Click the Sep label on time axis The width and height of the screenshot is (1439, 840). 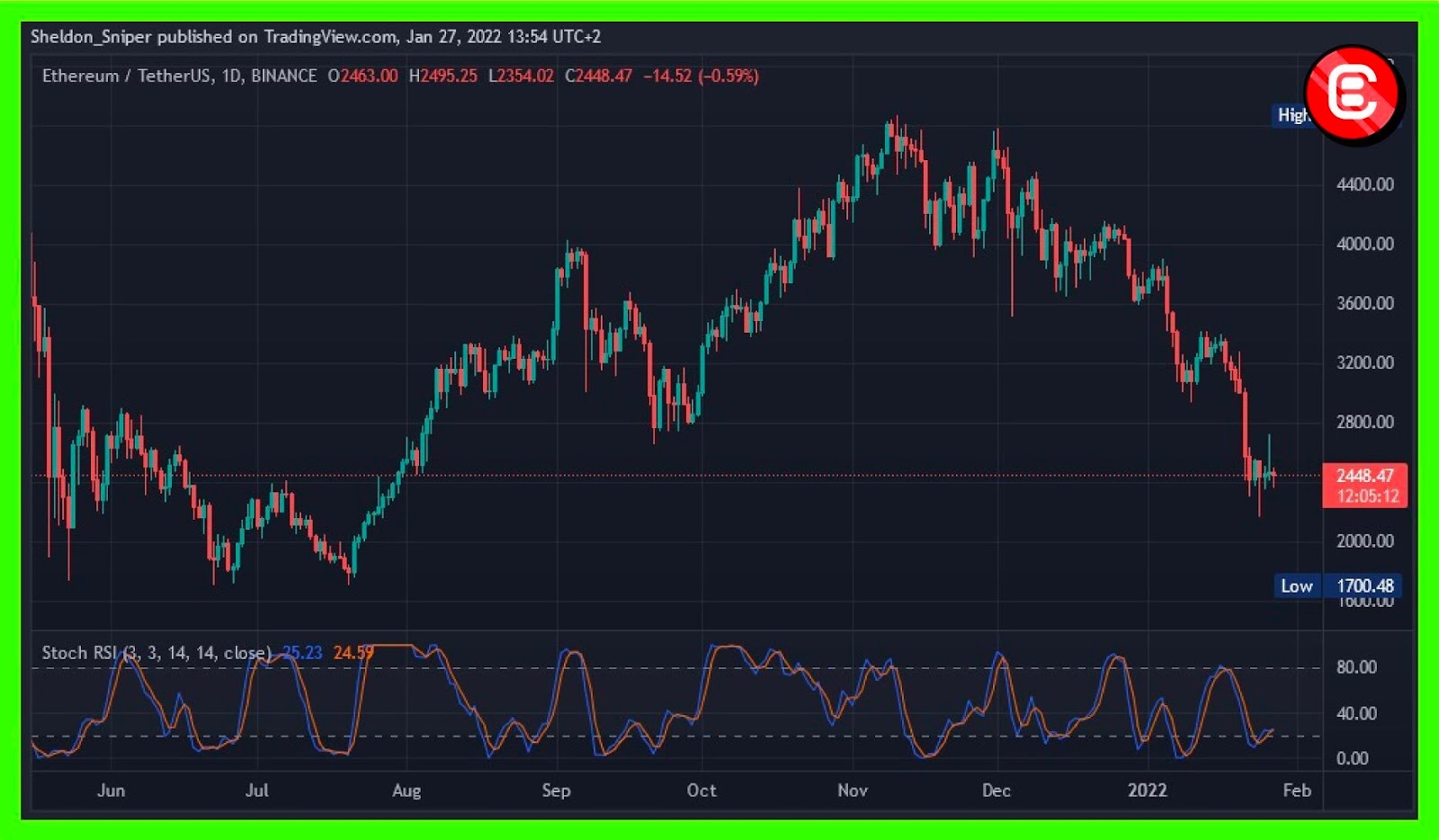point(556,791)
